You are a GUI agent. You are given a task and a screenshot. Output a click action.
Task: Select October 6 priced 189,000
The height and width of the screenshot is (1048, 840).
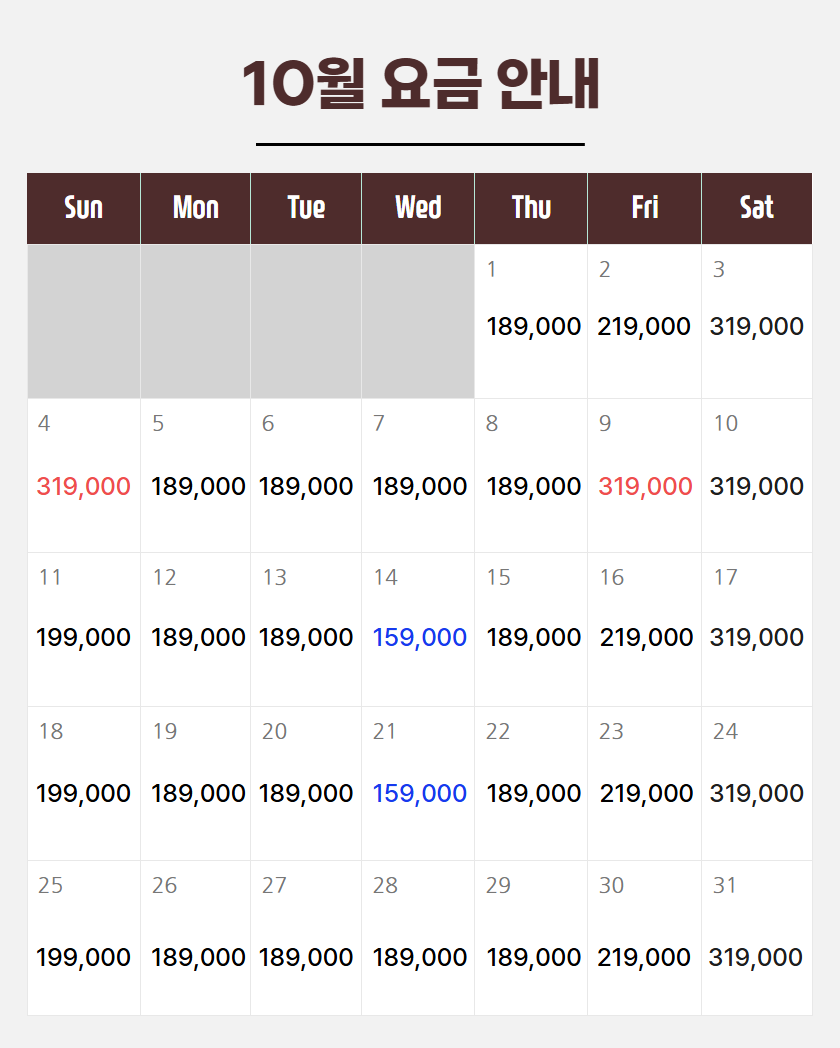(x=305, y=475)
